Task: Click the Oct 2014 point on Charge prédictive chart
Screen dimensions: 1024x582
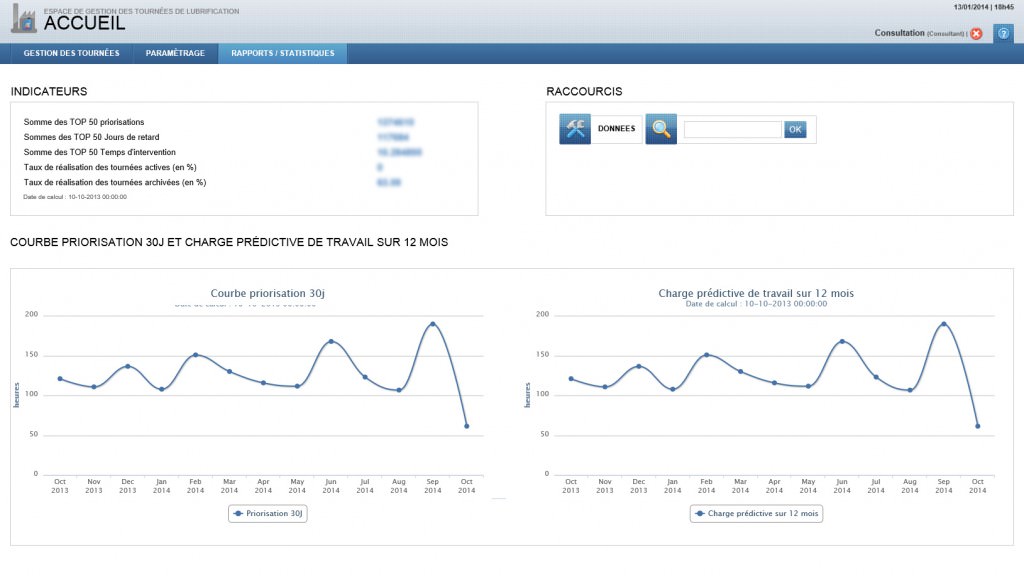Action: pyautogui.click(x=978, y=426)
